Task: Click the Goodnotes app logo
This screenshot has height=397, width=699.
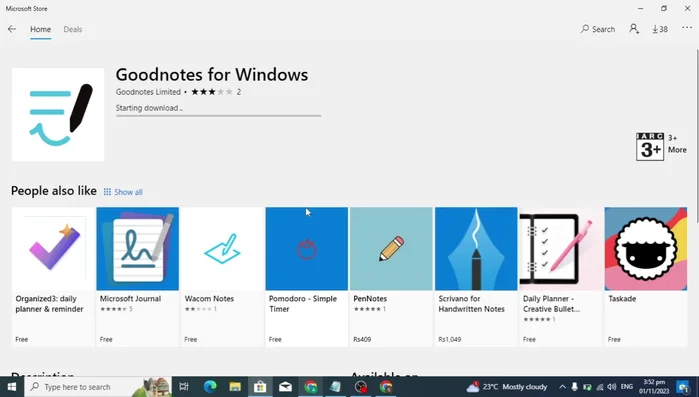Action: pos(58,115)
